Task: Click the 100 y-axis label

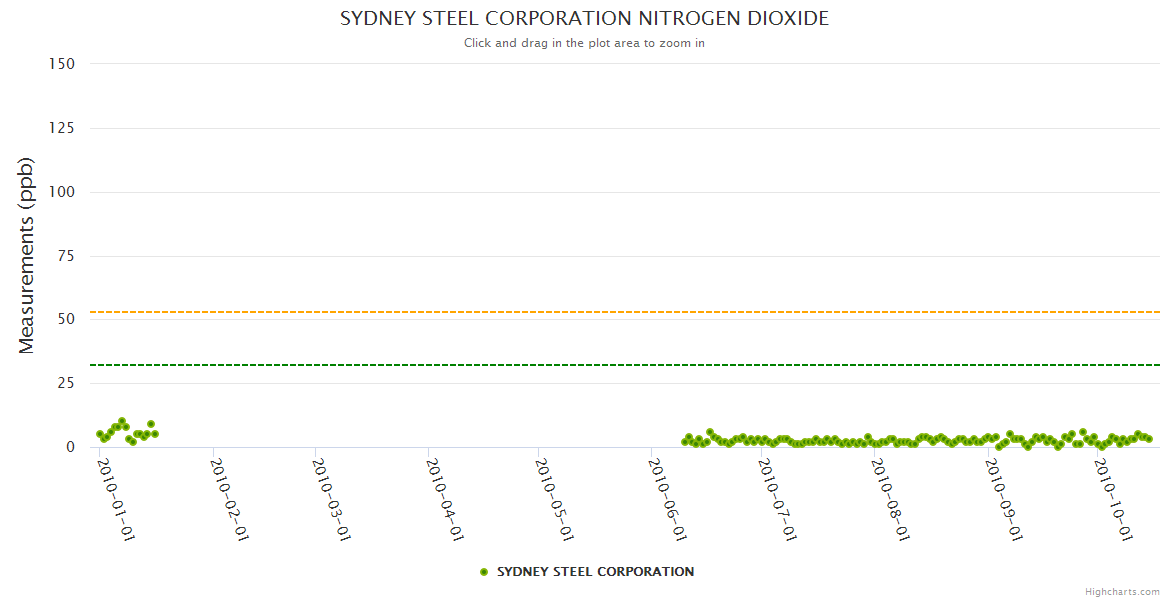Action: click(62, 192)
